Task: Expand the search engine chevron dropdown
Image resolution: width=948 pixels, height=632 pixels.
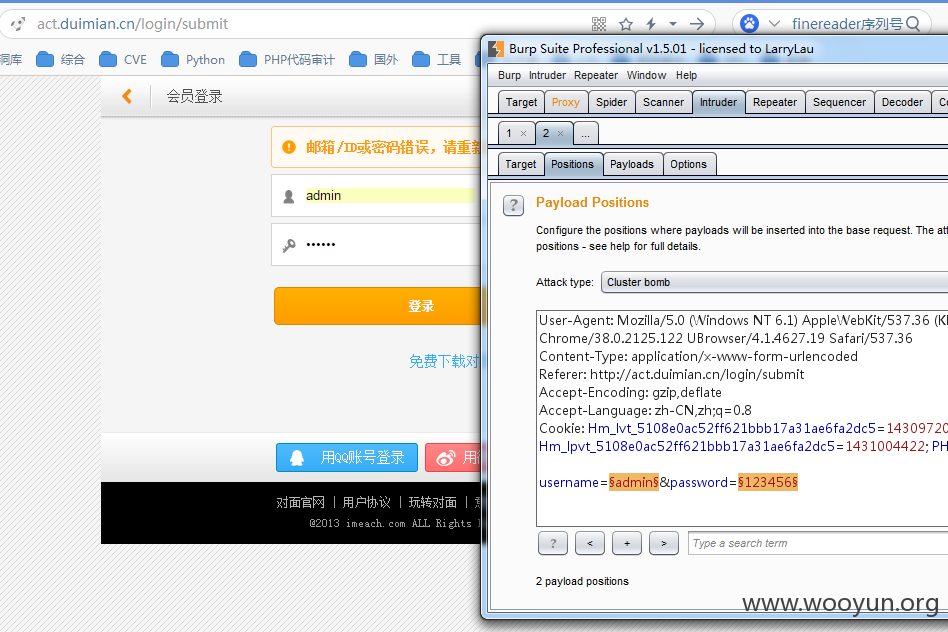Action: coord(774,24)
